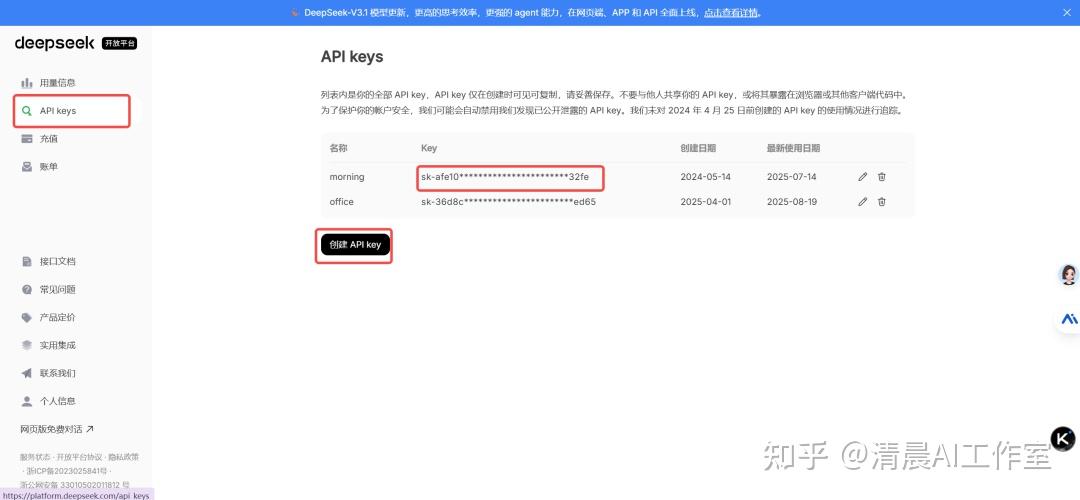This screenshot has width=1080, height=500.
Task: Open the 浙ICP备 record link
Action: tap(68, 471)
